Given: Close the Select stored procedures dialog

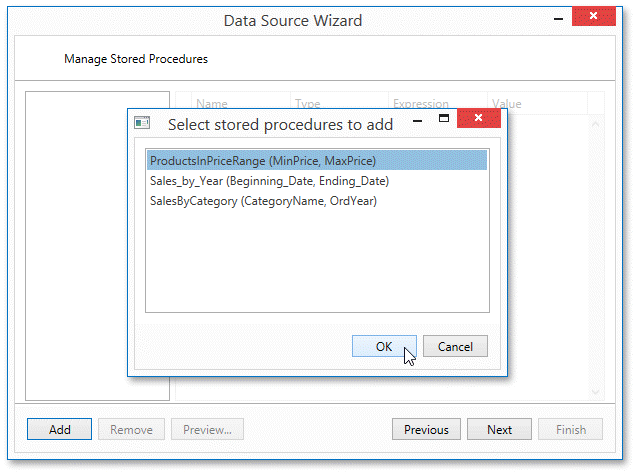Looking at the screenshot, I should pos(479,118).
